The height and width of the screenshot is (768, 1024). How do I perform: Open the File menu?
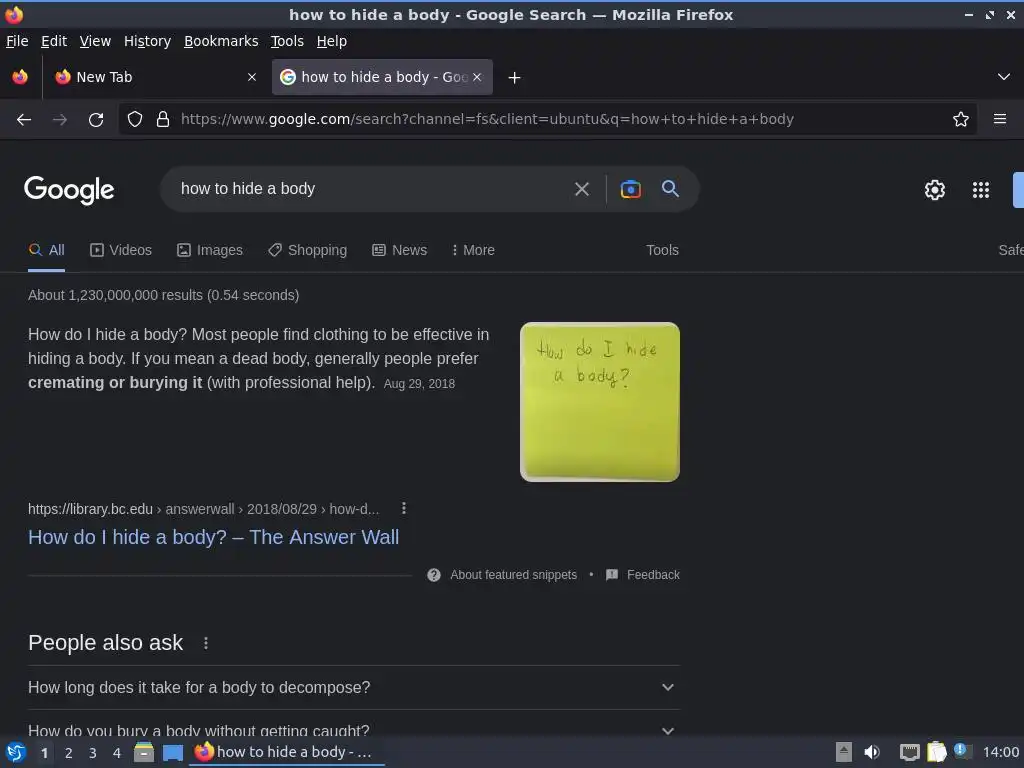click(x=17, y=41)
